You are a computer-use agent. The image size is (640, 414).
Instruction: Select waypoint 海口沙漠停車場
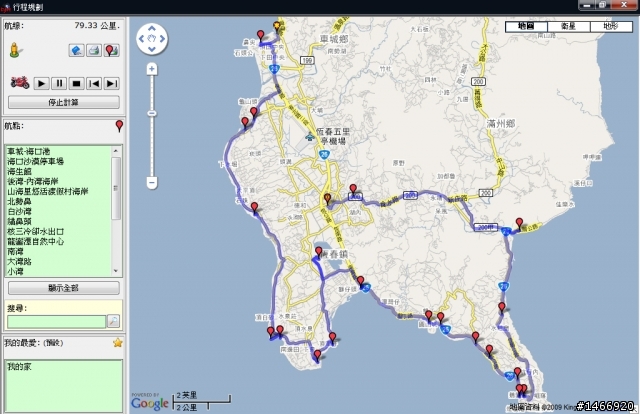tap(36, 161)
